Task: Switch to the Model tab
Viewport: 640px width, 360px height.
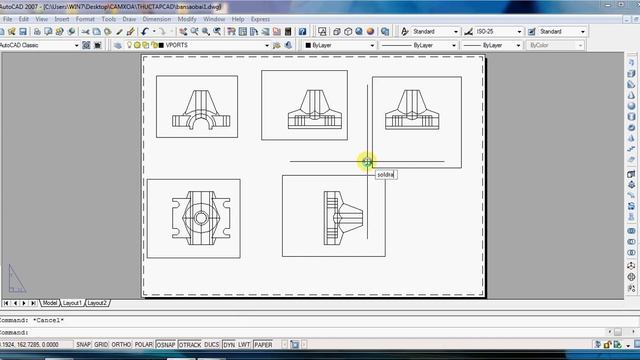Action: pos(50,303)
